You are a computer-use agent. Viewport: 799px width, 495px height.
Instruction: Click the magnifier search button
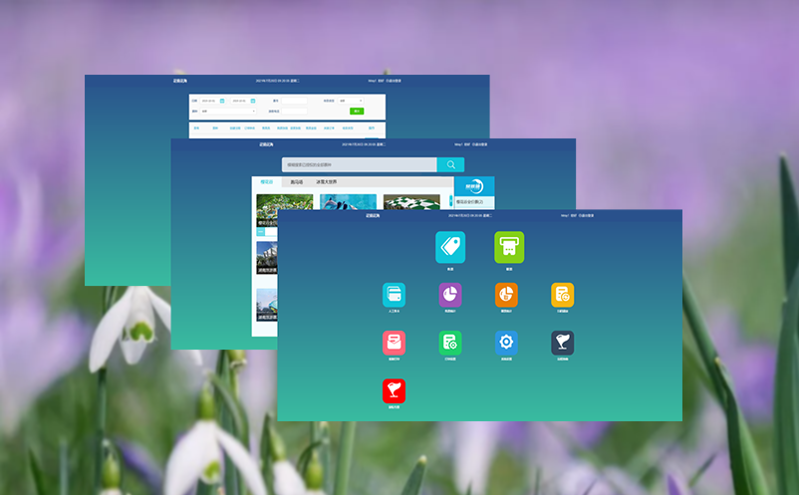[x=451, y=165]
